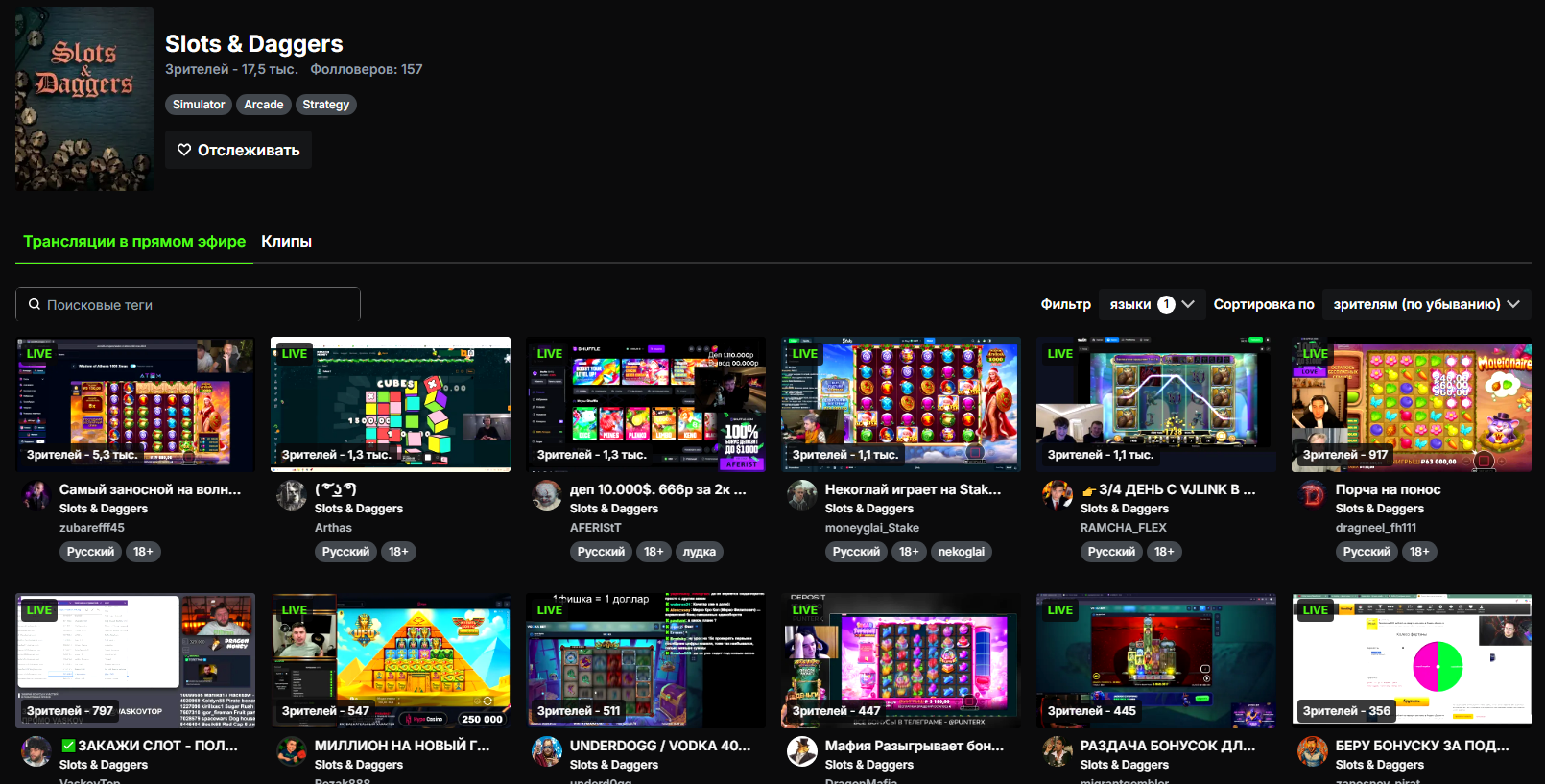Image resolution: width=1545 pixels, height=784 pixels.
Task: Open stream thumbnail with 511 viewers
Action: coord(646,660)
